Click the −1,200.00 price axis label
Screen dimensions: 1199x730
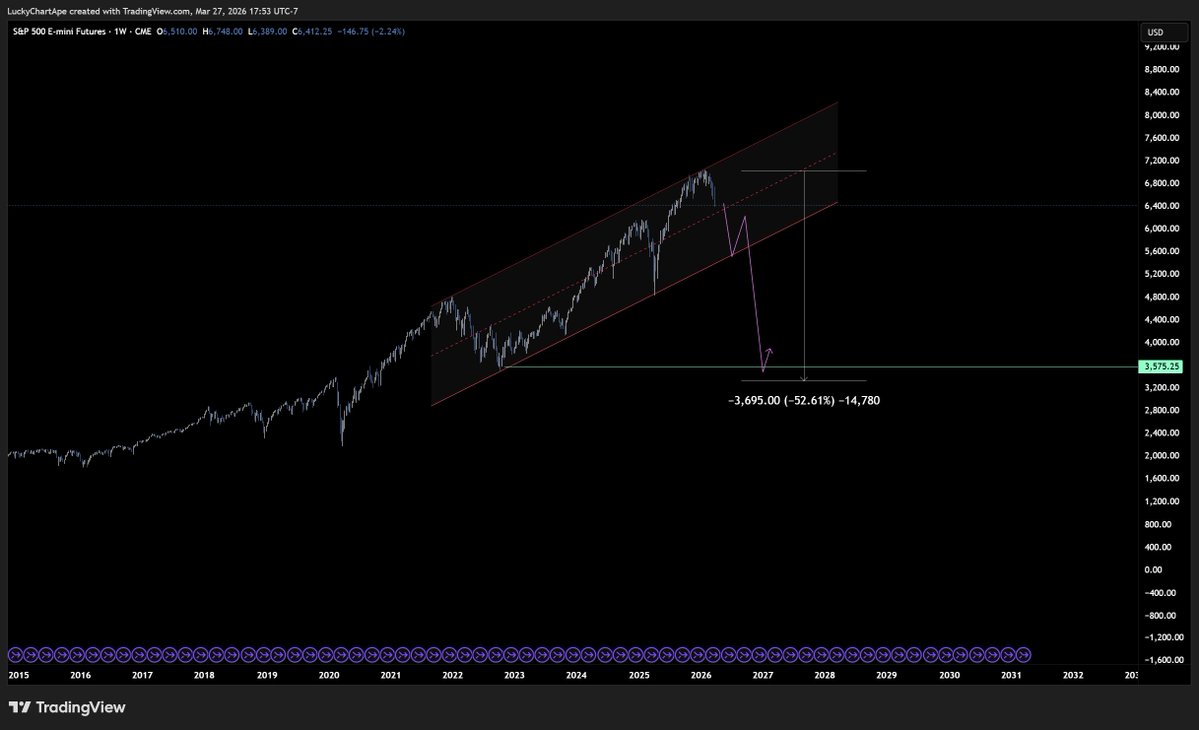(x=1164, y=638)
